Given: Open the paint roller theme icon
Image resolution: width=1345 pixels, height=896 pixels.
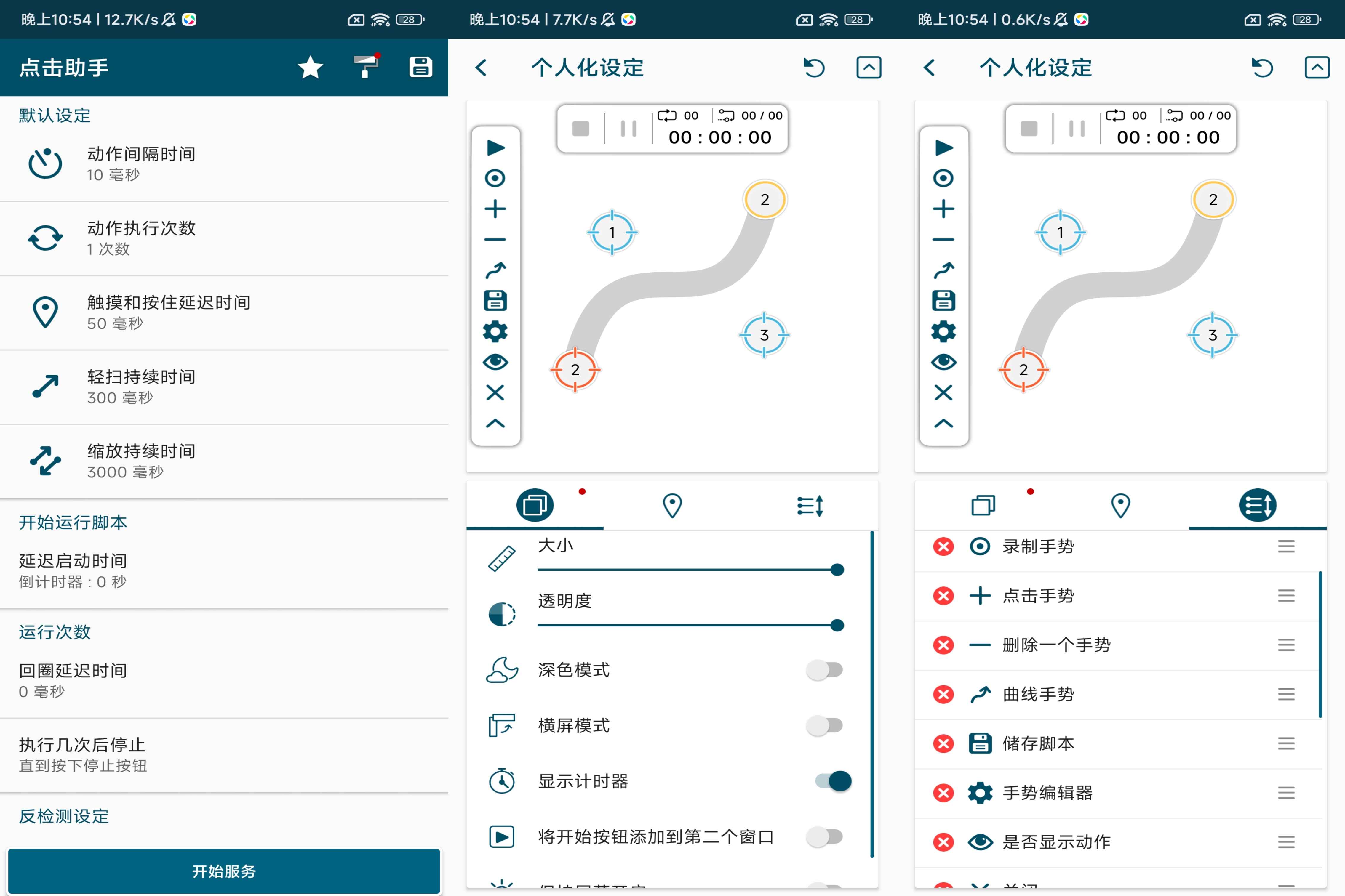Looking at the screenshot, I should 366,66.
